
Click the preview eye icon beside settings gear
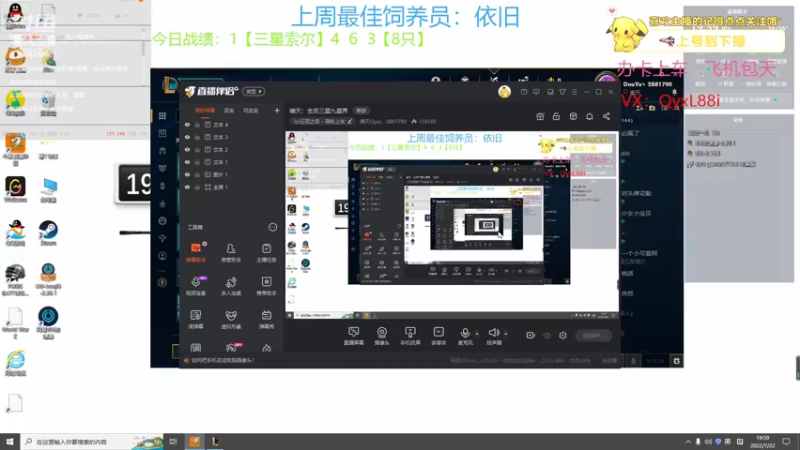[x=547, y=335]
